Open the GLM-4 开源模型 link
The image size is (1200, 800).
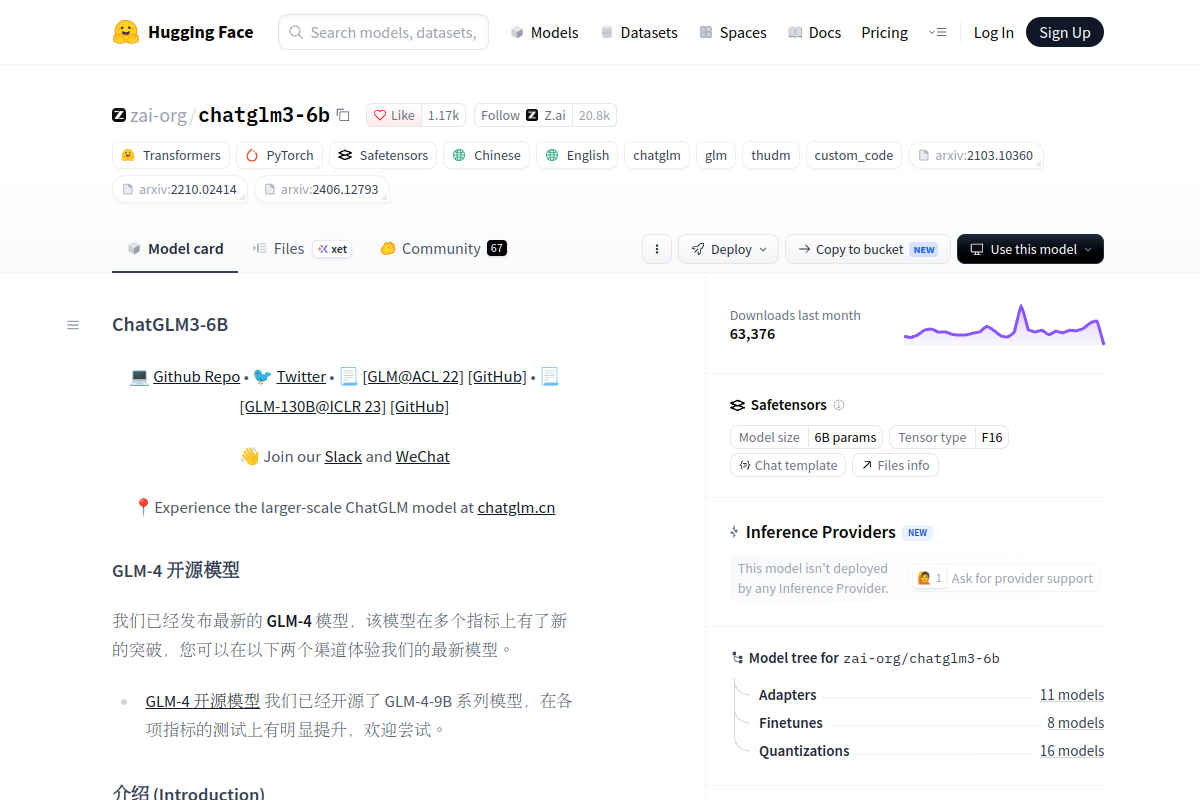point(203,701)
